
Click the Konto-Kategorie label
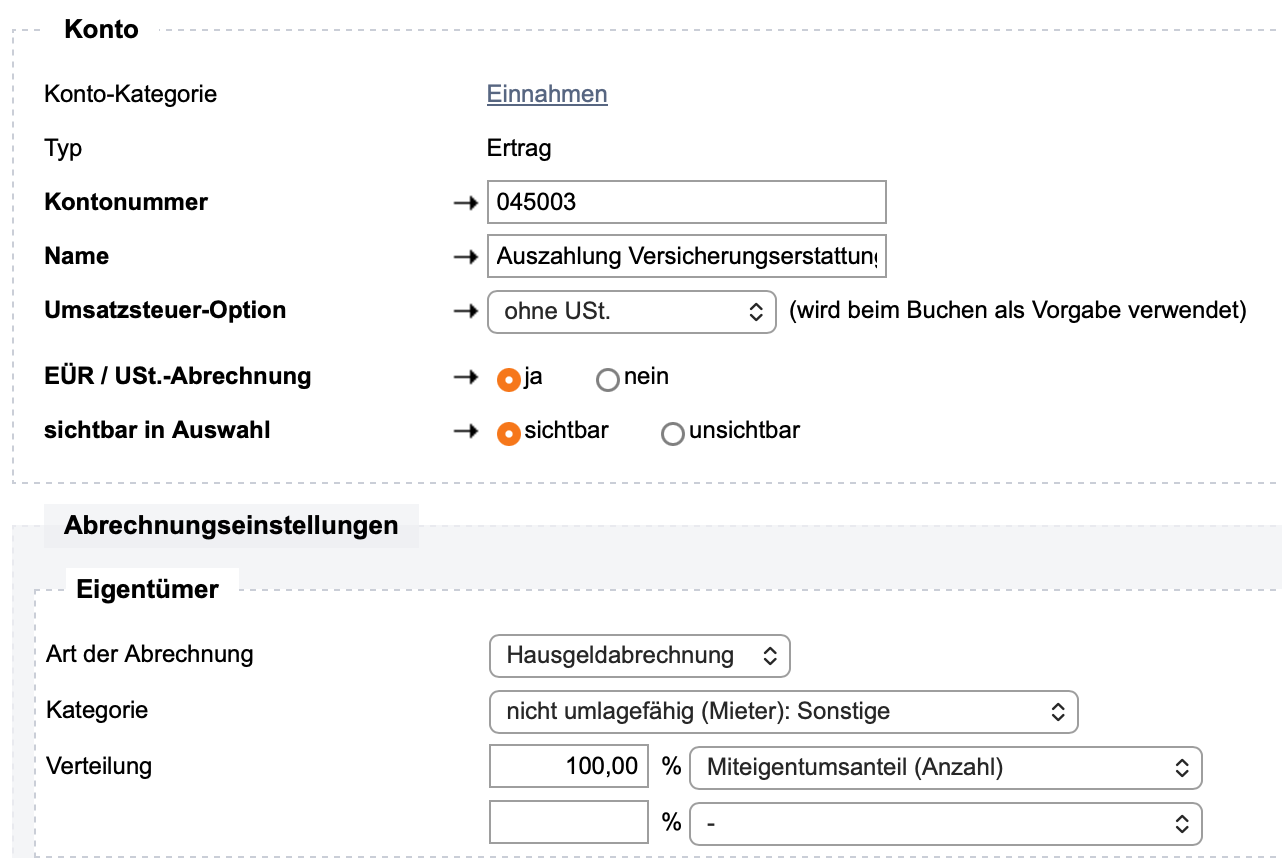pyautogui.click(x=131, y=94)
